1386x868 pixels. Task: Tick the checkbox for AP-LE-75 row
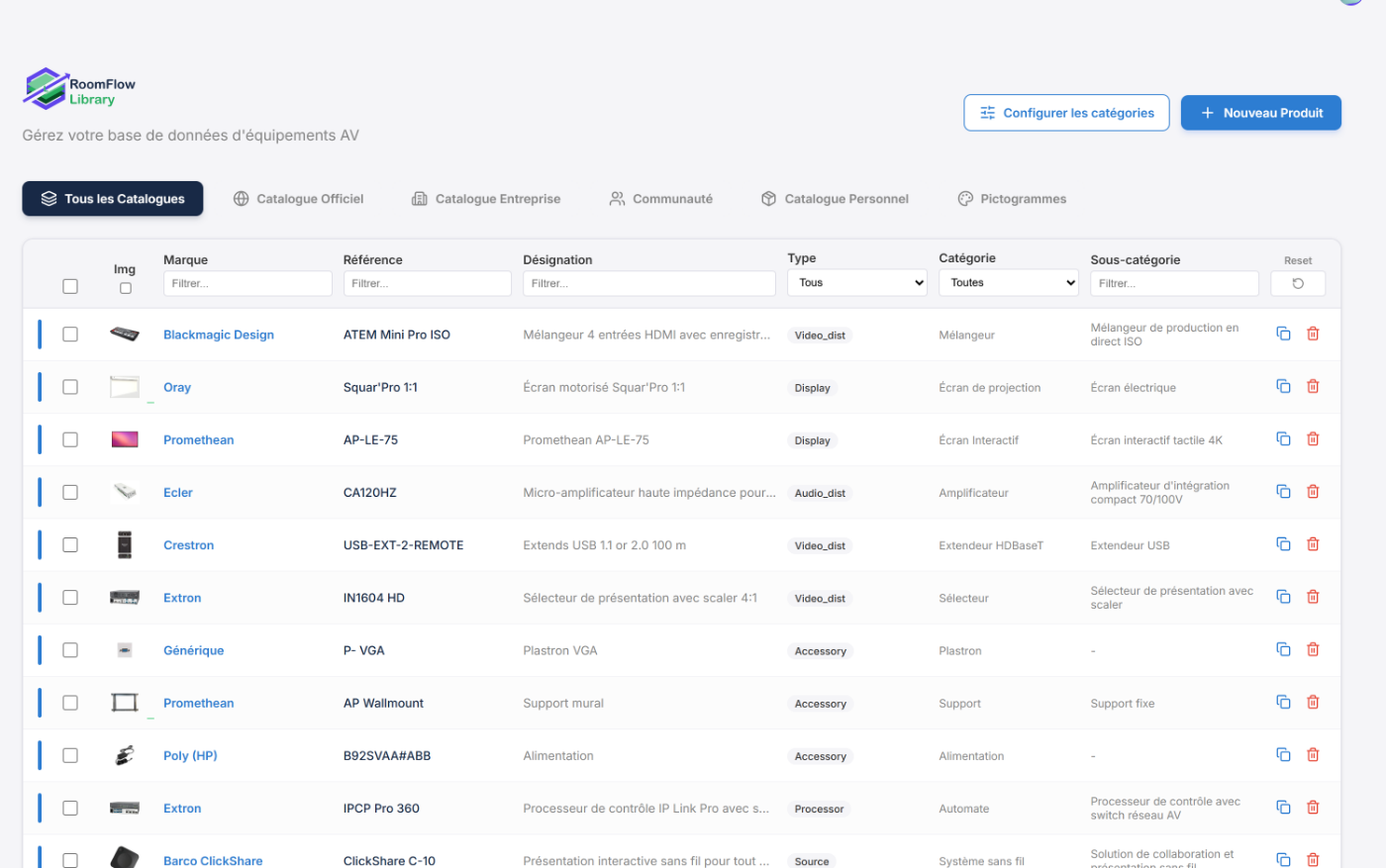tap(70, 439)
